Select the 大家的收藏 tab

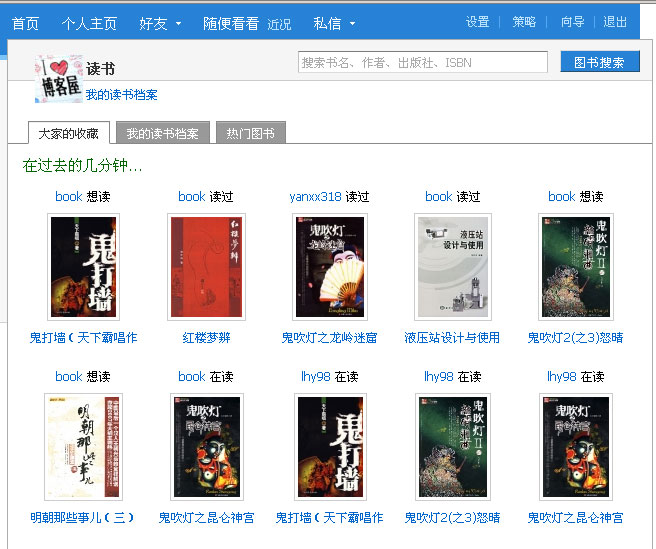point(69,133)
